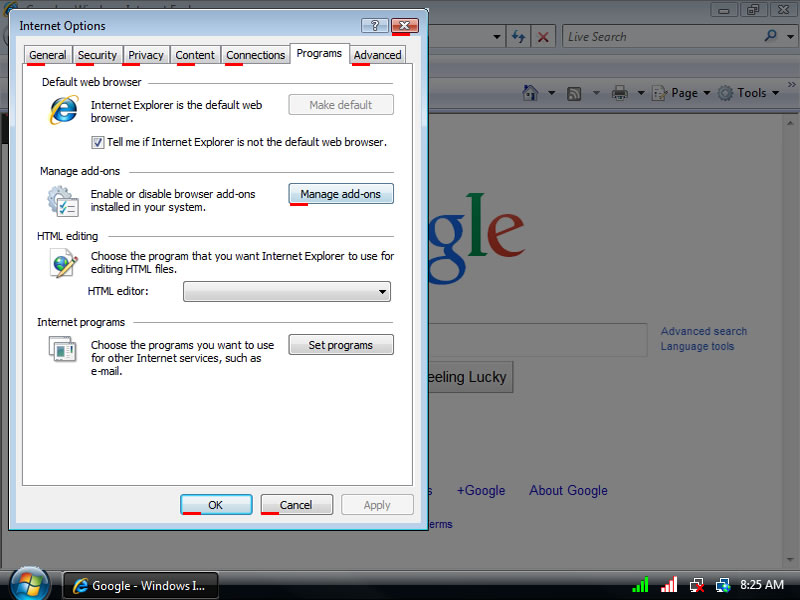Click the red Stop loading icon
The width and height of the screenshot is (800, 600).
point(543,37)
